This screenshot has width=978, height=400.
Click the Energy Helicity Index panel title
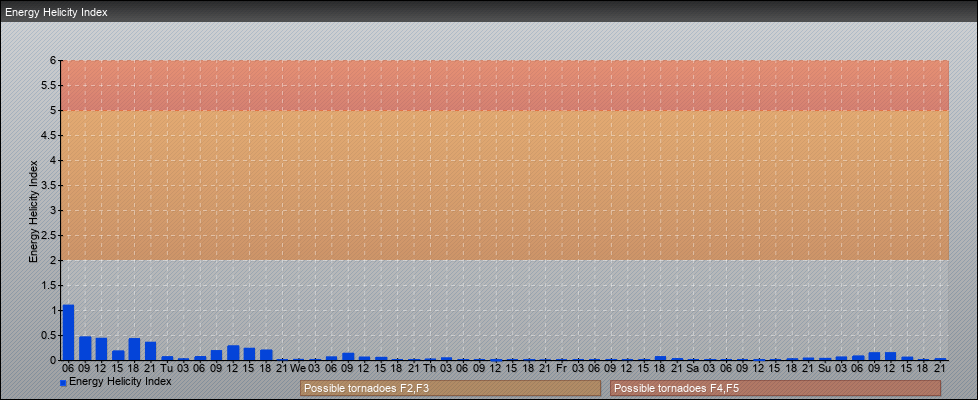[x=57, y=12]
